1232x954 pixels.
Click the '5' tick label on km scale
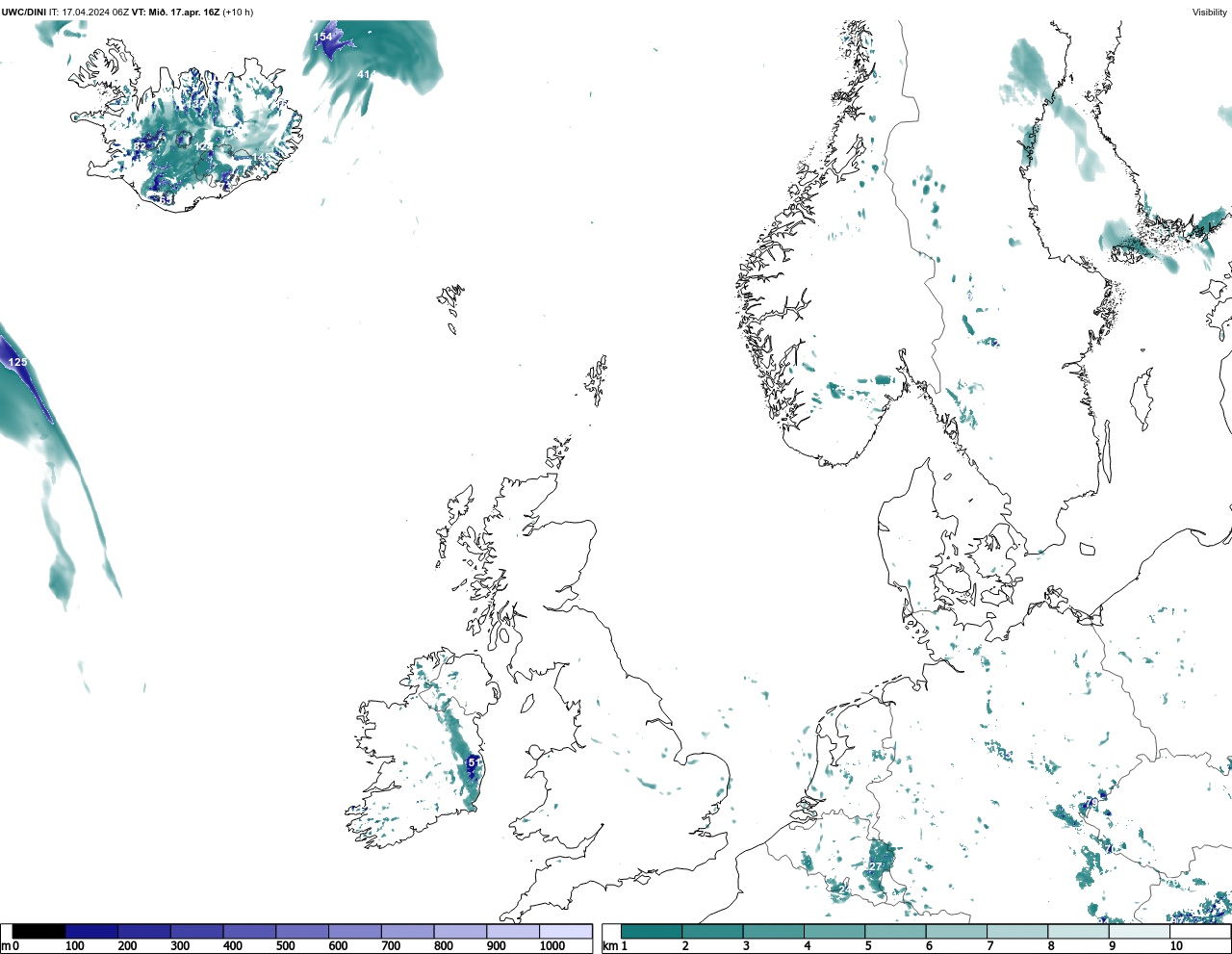[868, 947]
